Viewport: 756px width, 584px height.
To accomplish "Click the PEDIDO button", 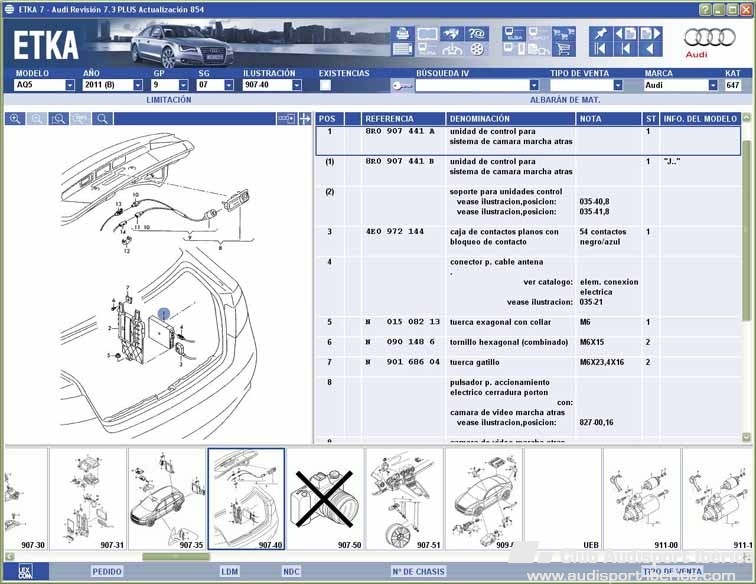I will point(107,571).
